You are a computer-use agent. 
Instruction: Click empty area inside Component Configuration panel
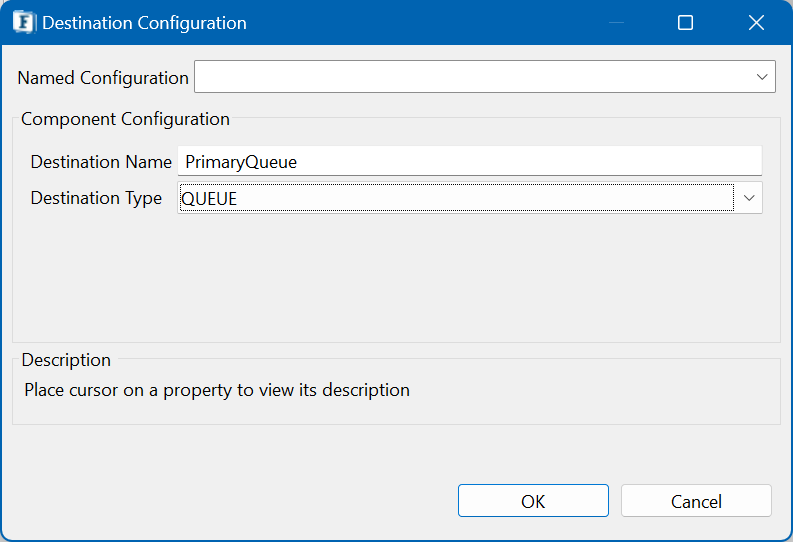point(396,278)
